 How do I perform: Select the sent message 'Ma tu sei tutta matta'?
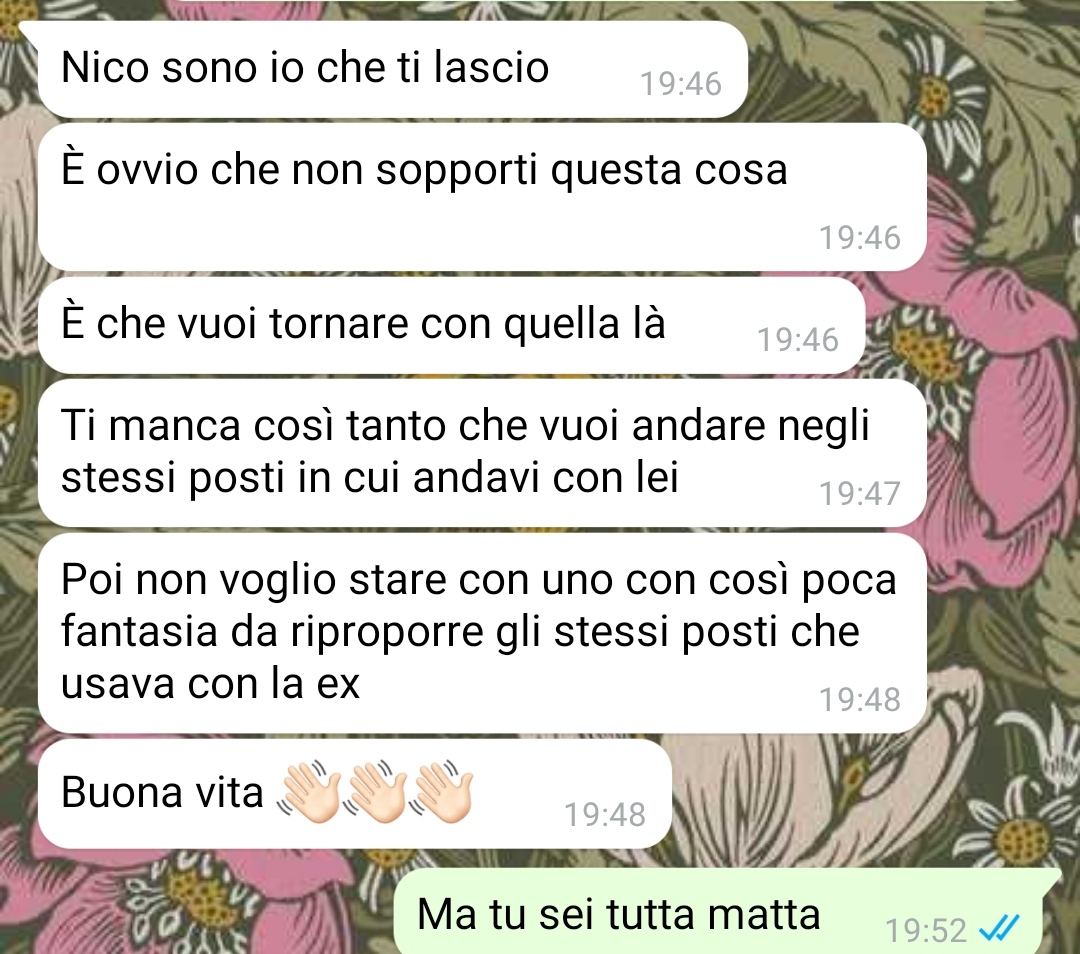(x=727, y=913)
